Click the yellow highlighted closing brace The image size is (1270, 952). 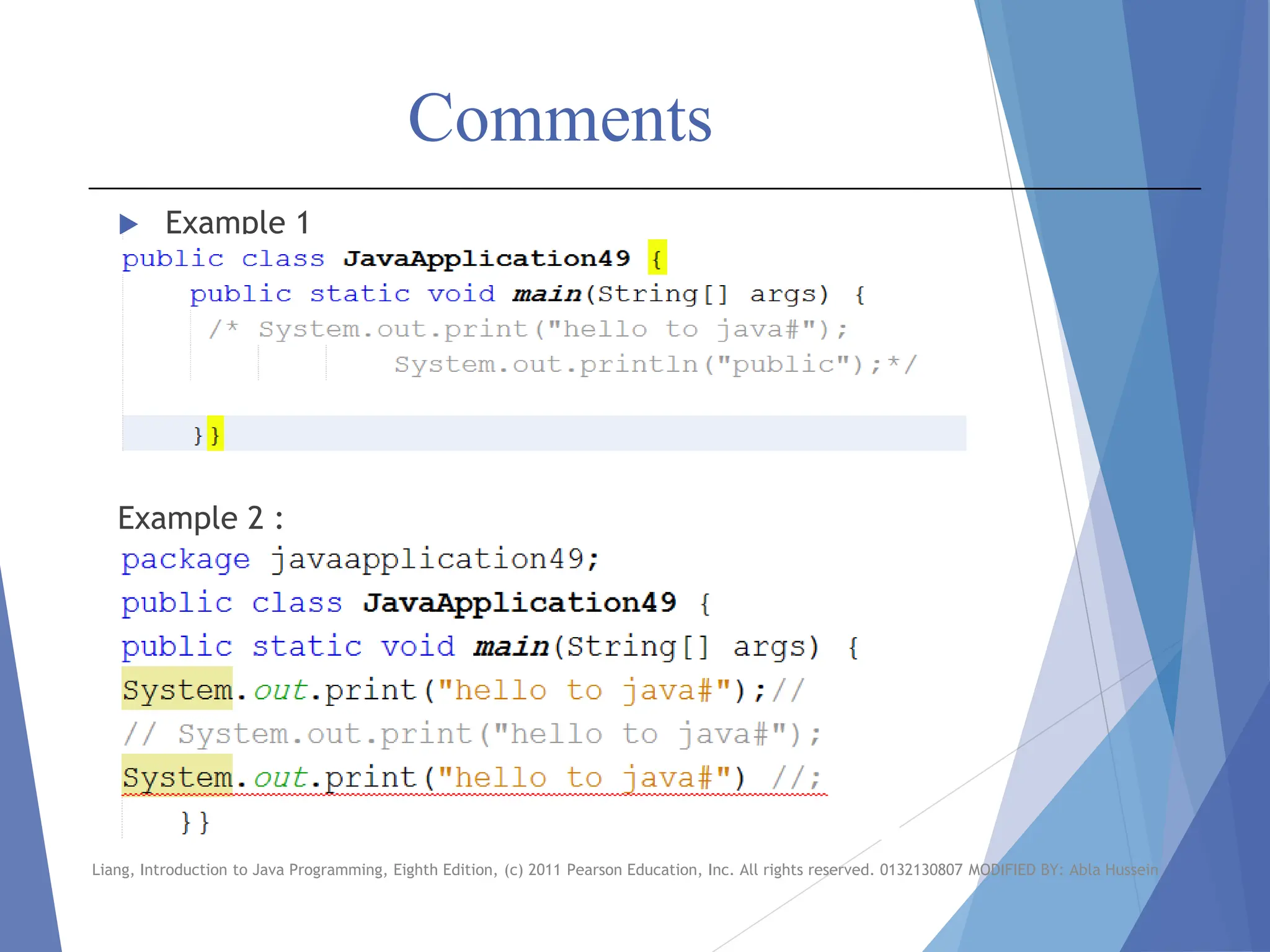click(x=215, y=434)
